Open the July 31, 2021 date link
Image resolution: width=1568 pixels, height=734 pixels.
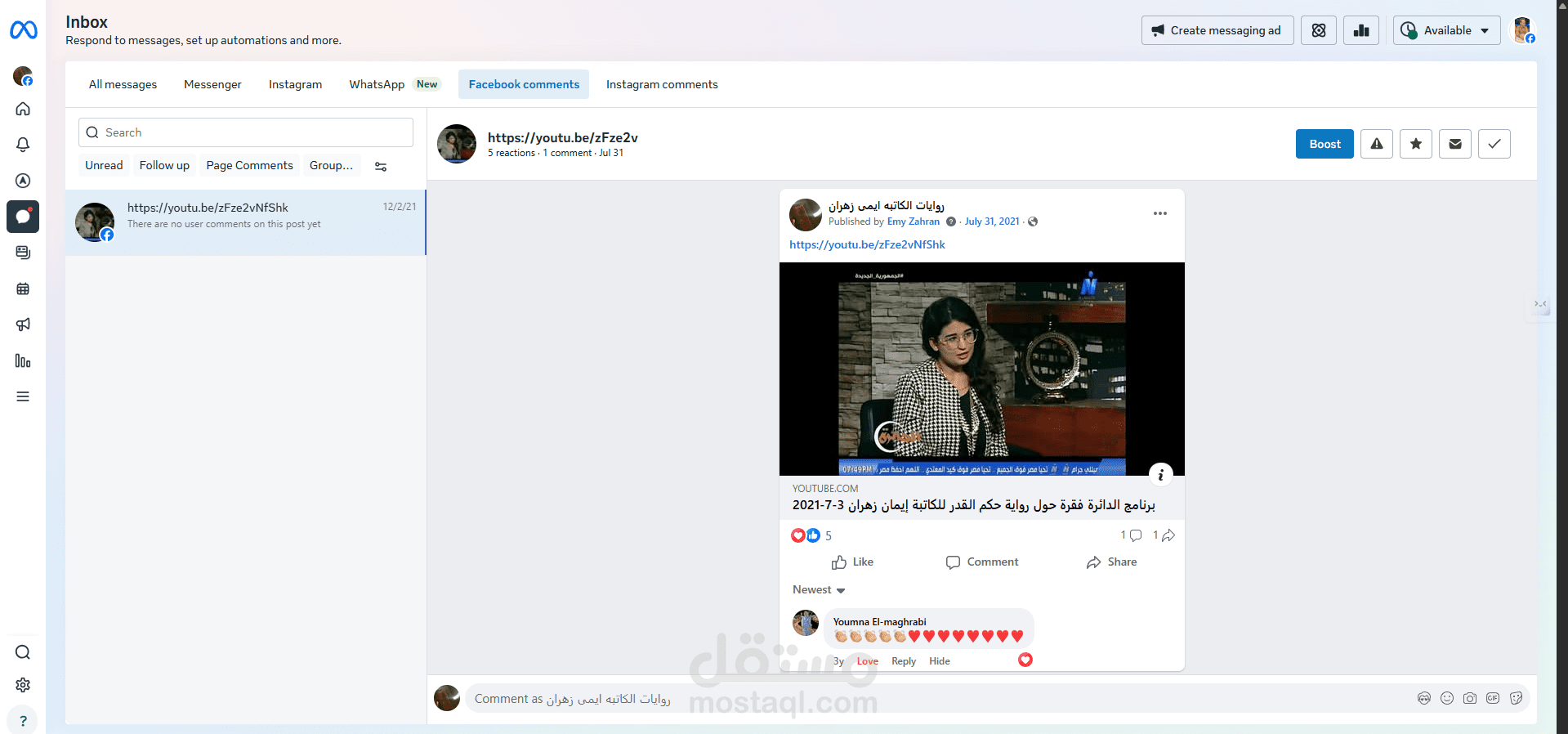pyautogui.click(x=992, y=222)
